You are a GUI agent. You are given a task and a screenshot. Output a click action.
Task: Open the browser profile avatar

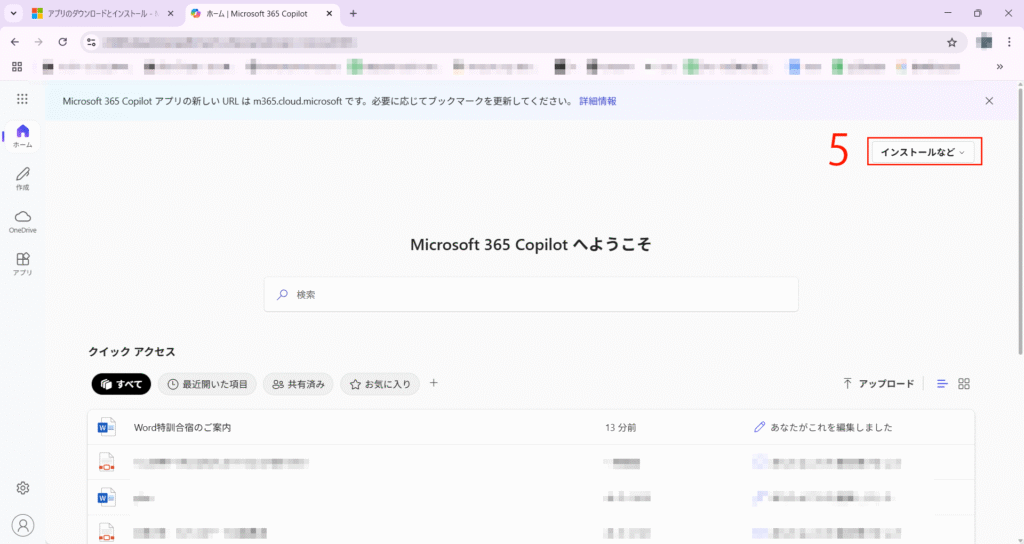pyautogui.click(x=984, y=42)
